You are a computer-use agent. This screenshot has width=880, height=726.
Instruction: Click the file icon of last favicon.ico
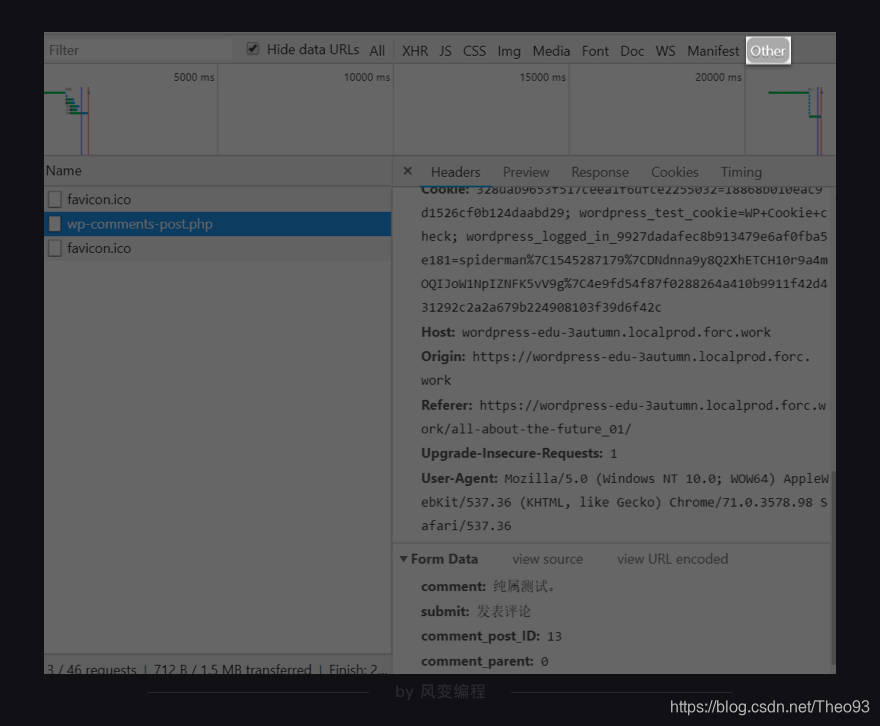55,248
